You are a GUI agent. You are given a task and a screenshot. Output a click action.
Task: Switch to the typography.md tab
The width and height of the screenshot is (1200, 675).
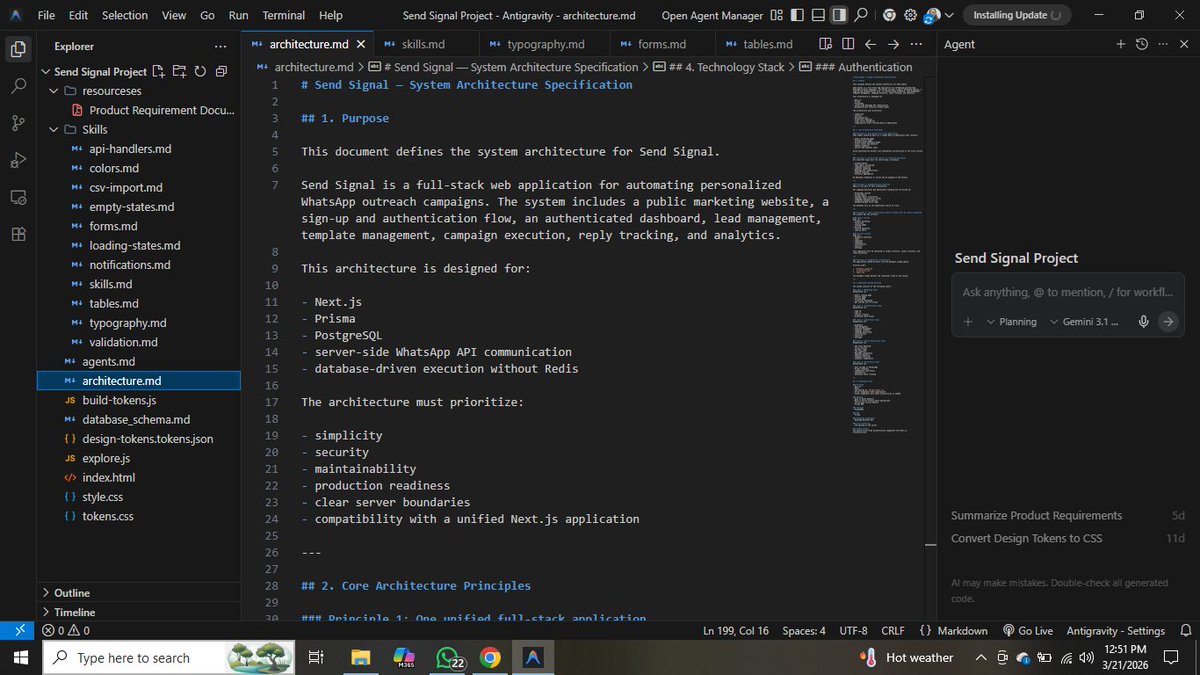pos(545,44)
